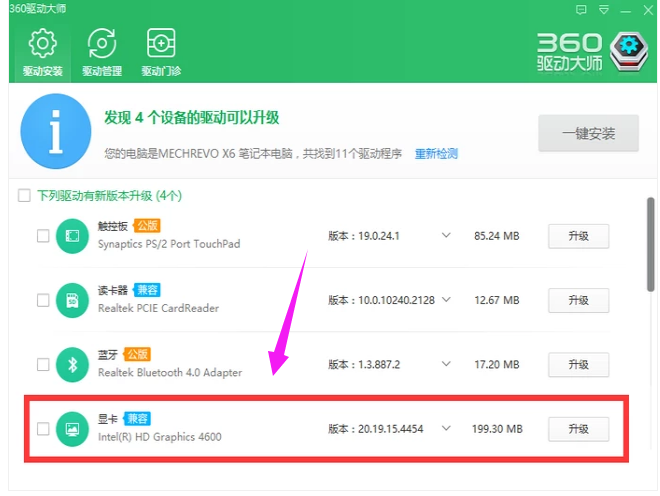Click the 85.24 MB size value

pos(497,236)
